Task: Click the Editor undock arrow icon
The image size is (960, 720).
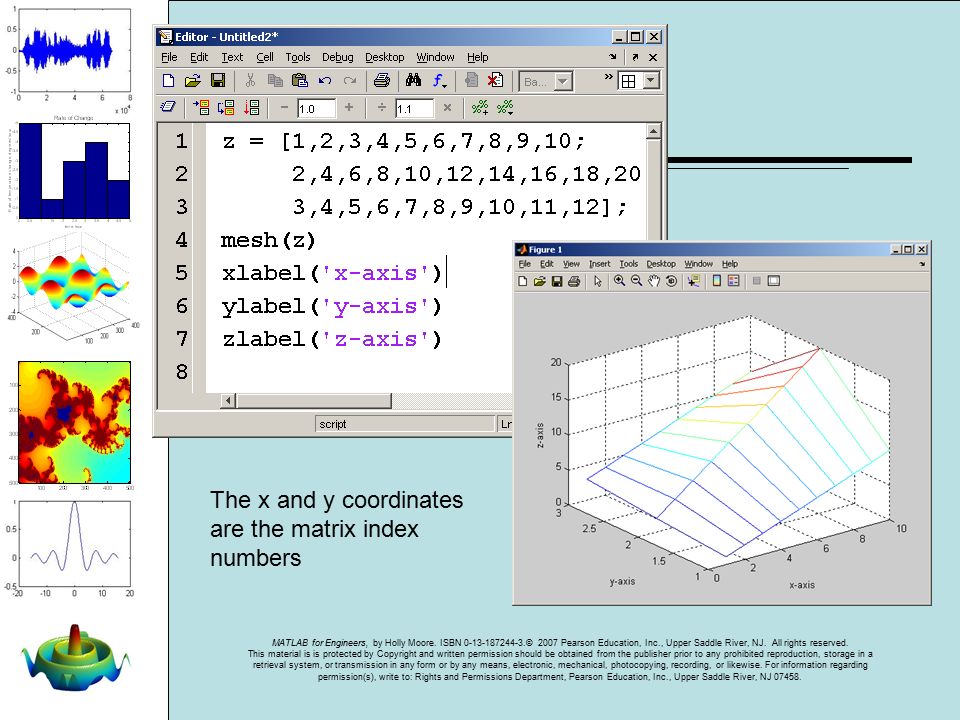Action: coord(635,57)
